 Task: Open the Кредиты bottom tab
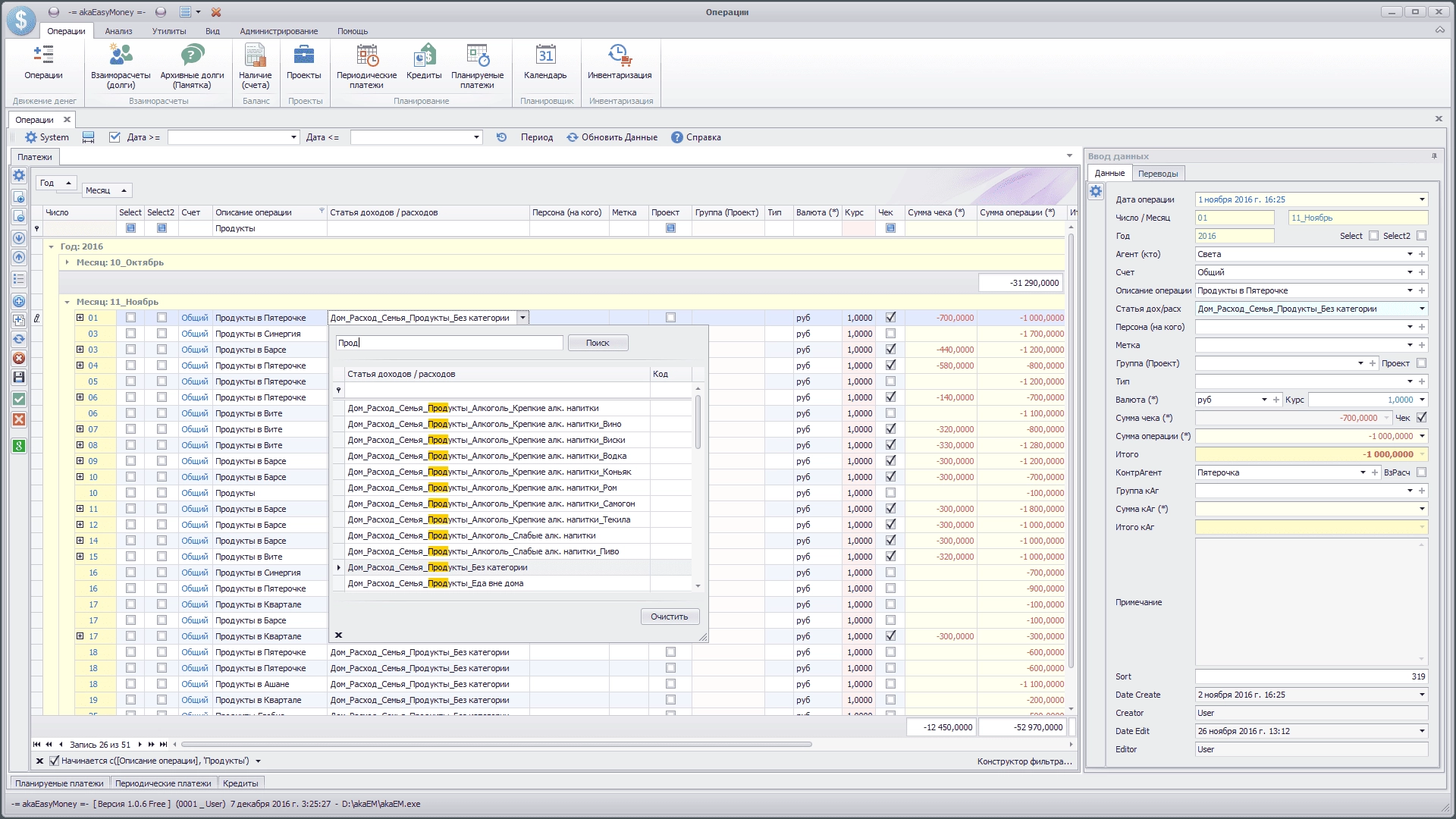pos(240,783)
